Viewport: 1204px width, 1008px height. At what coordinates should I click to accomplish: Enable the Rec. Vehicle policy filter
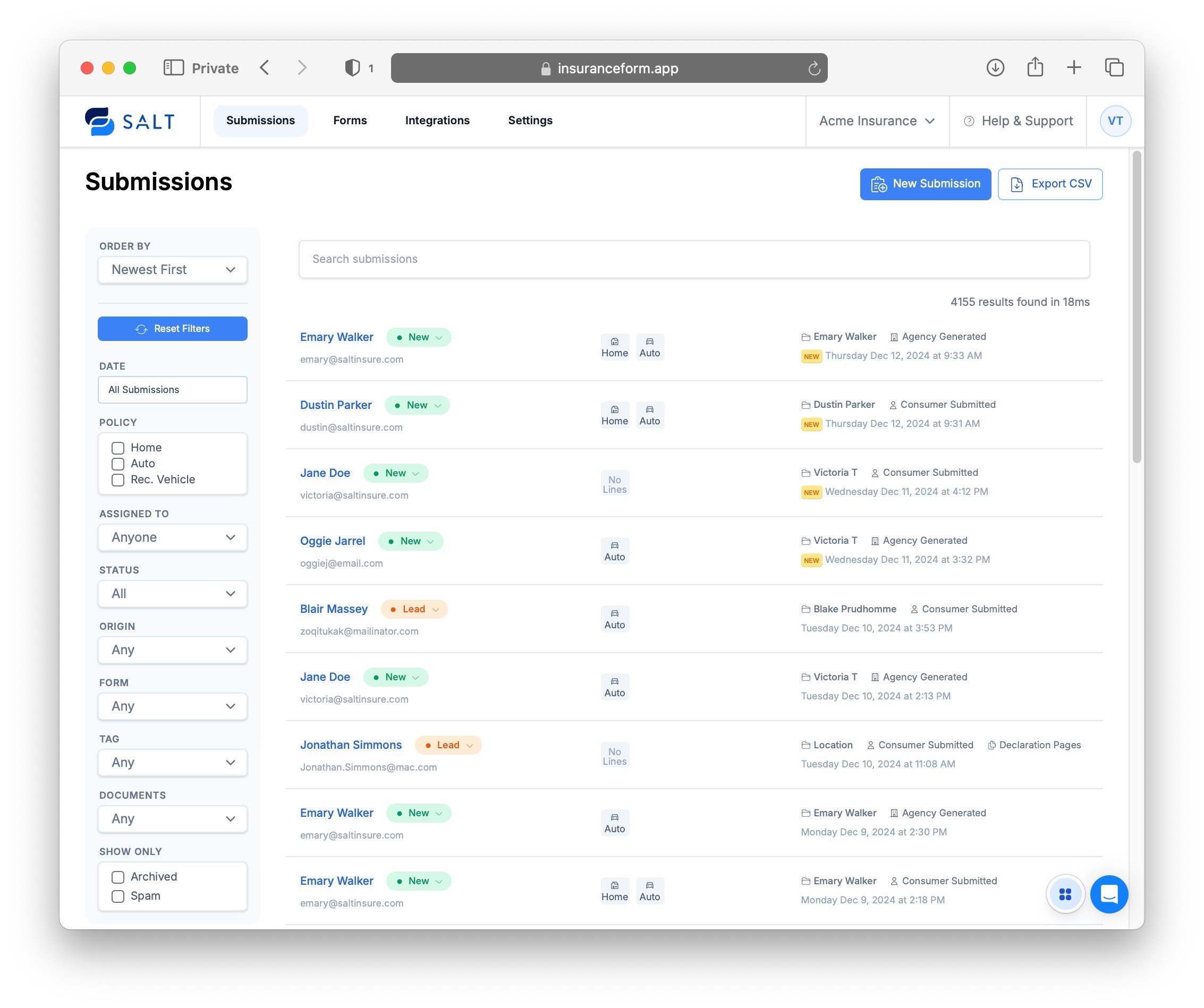coord(118,480)
